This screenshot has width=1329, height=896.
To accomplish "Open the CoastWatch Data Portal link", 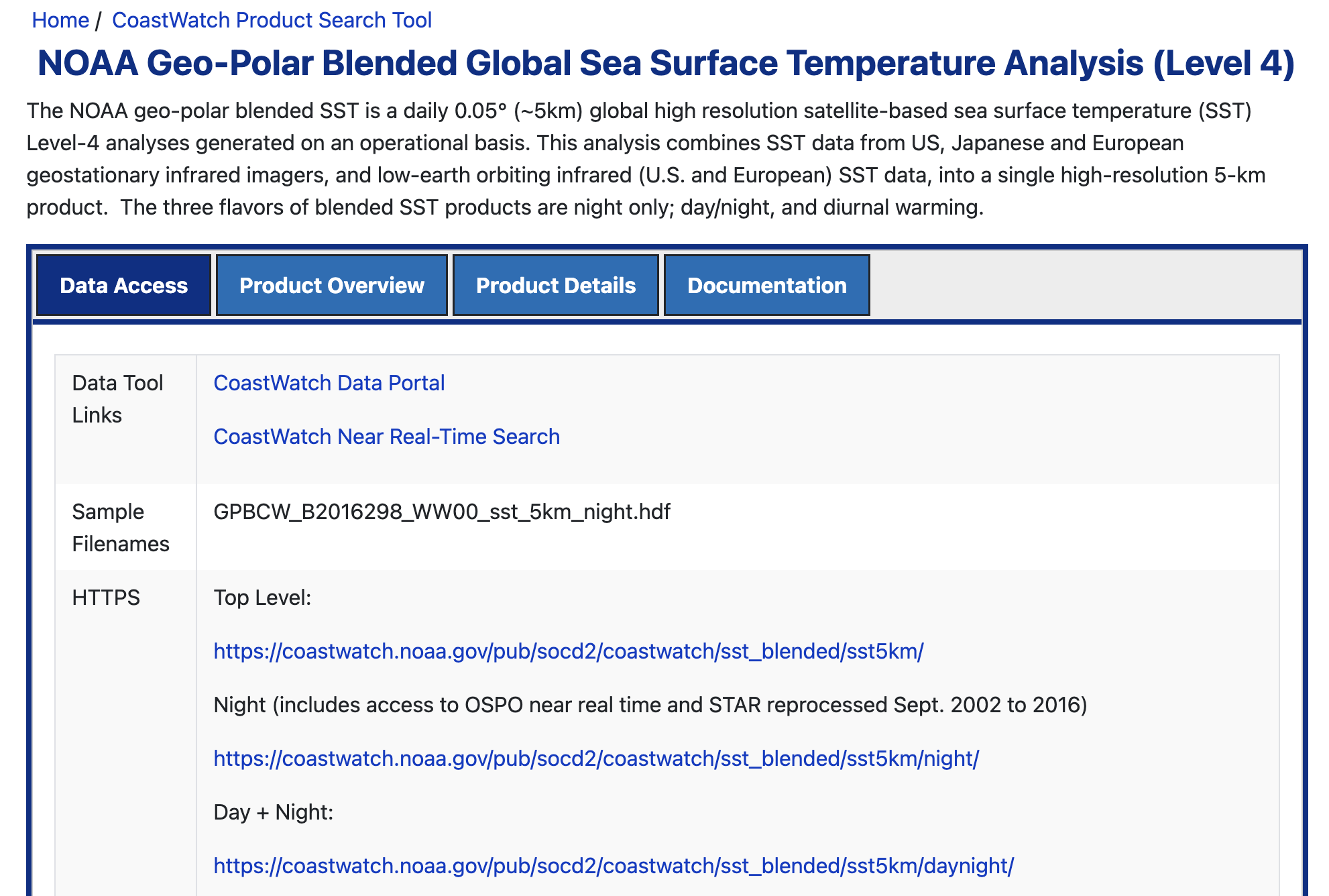I will (x=329, y=383).
